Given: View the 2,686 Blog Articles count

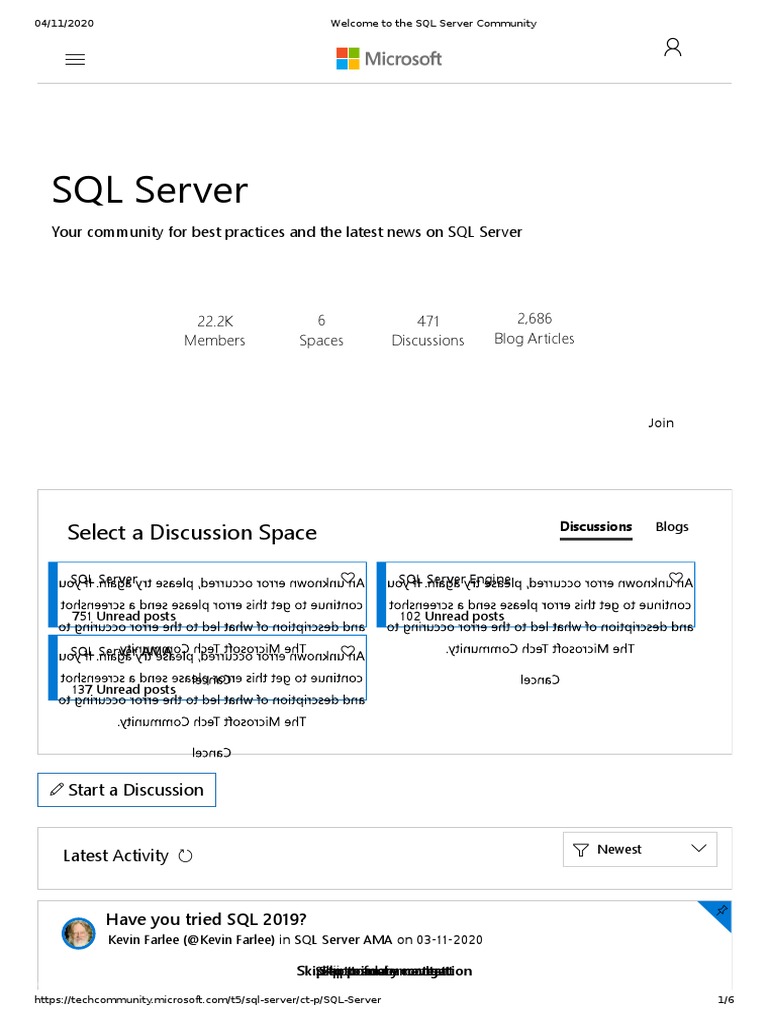Looking at the screenshot, I should pos(534,329).
